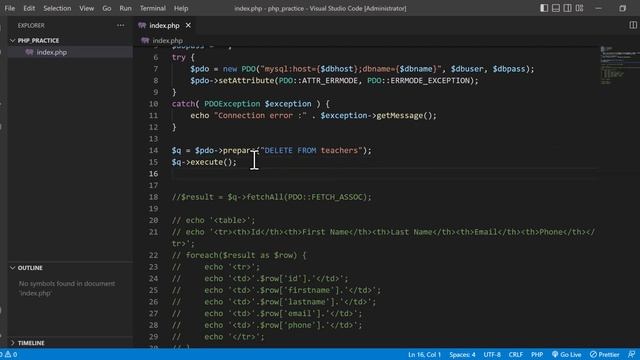Open the Go menu
The width and height of the screenshot is (640, 360).
[107, 8]
